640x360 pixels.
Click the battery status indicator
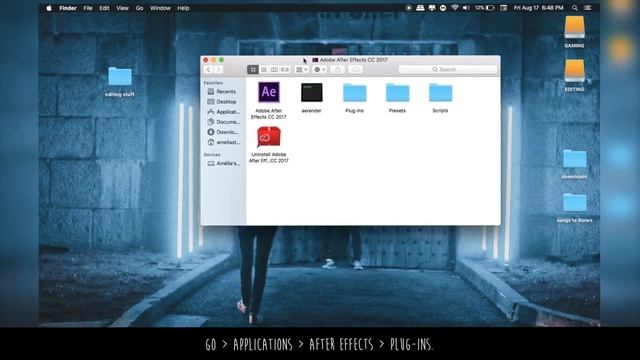coord(484,8)
